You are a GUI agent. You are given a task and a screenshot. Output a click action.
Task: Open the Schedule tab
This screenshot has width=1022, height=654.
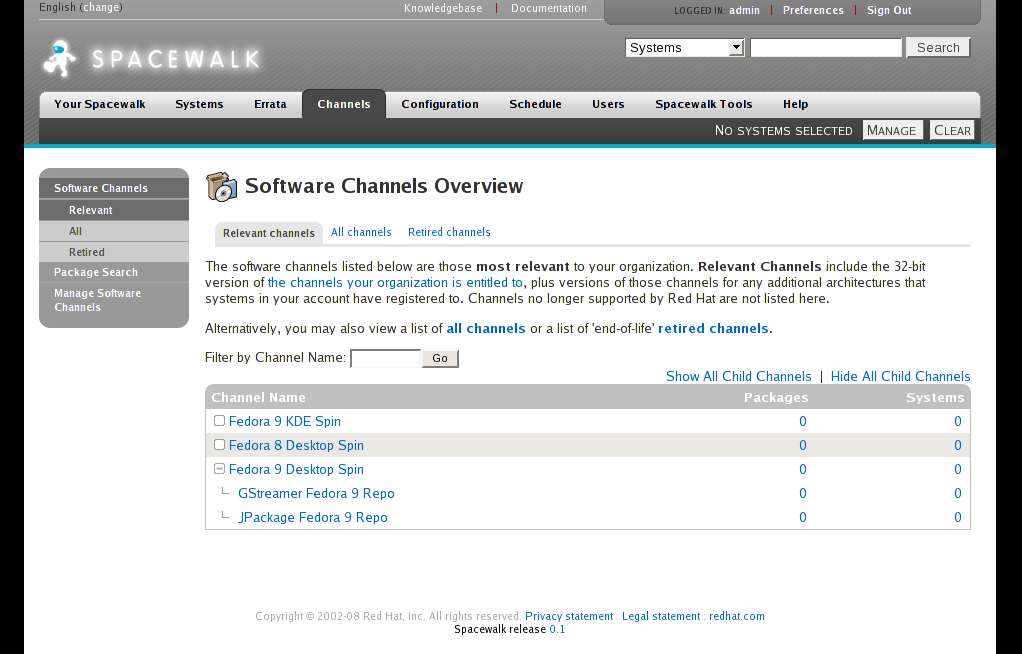point(535,104)
